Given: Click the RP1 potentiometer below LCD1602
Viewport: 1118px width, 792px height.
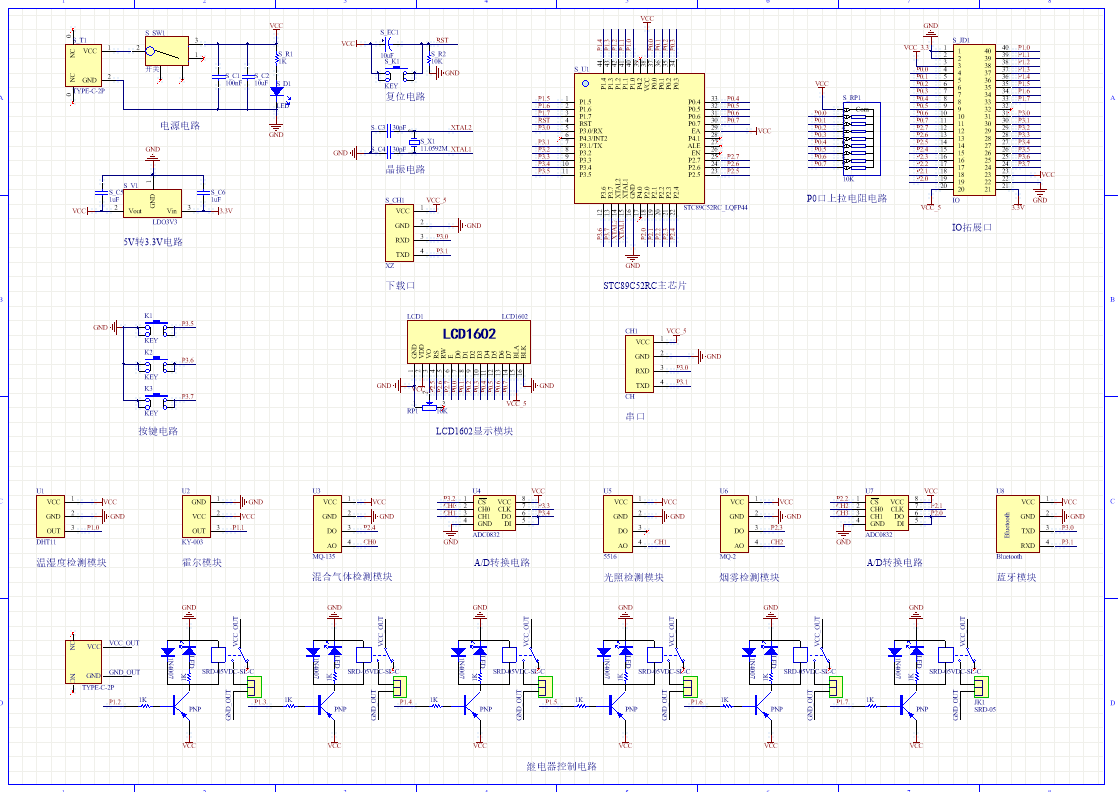Looking at the screenshot, I should pyautogui.click(x=429, y=406).
